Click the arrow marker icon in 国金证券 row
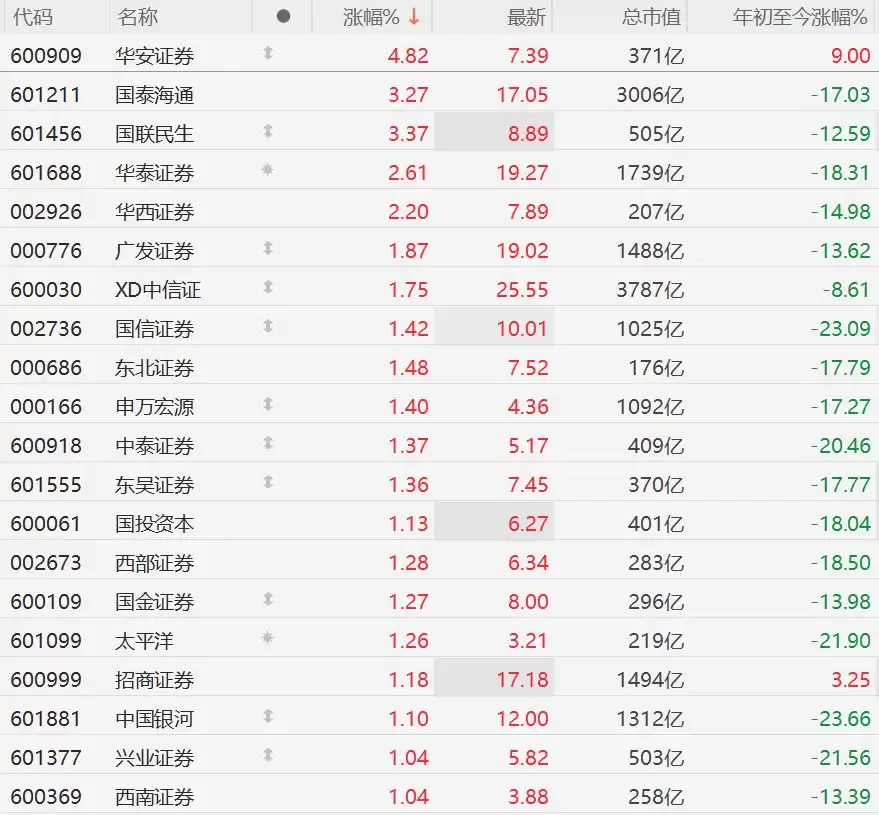The width and height of the screenshot is (879, 815). [268, 599]
